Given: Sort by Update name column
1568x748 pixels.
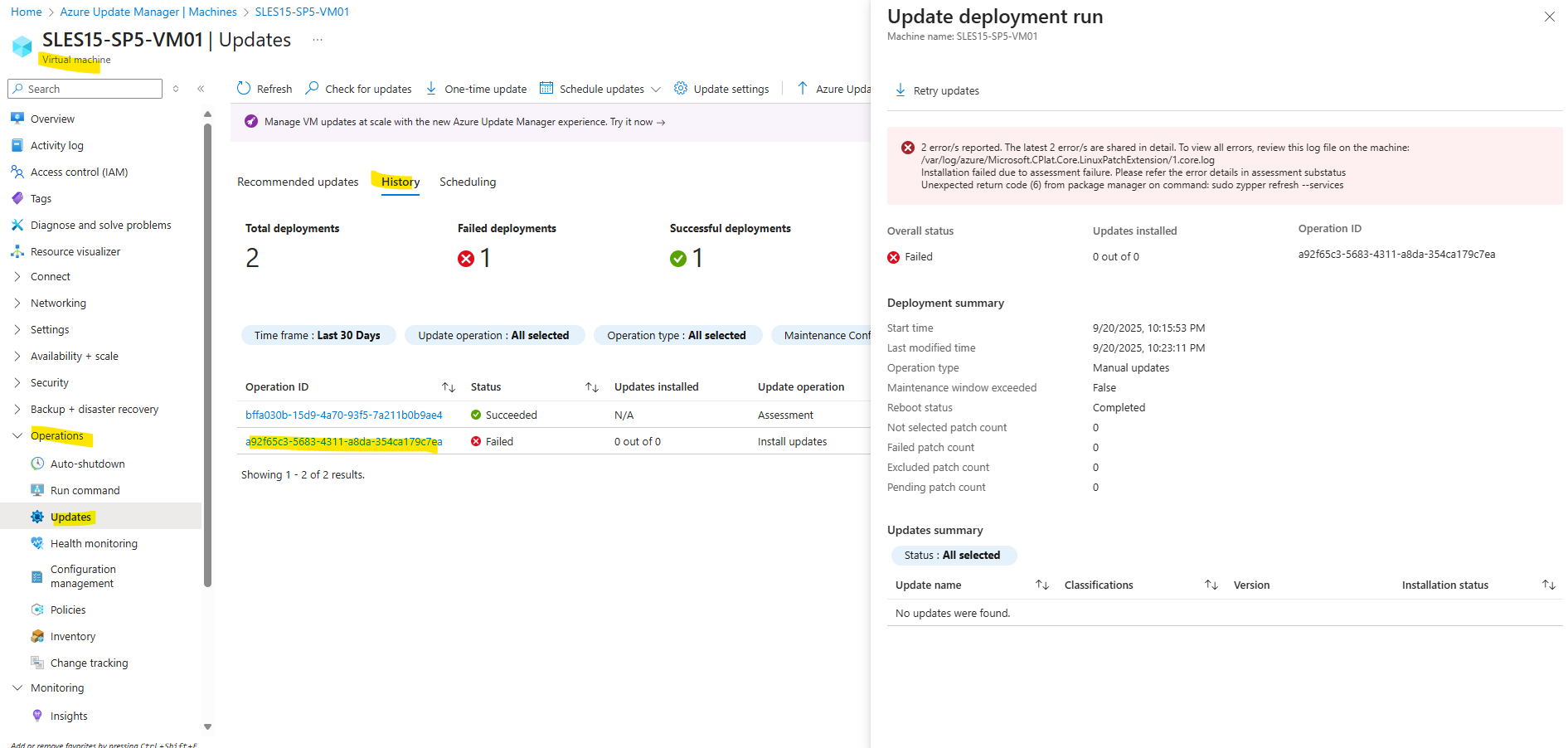Looking at the screenshot, I should point(1042,585).
